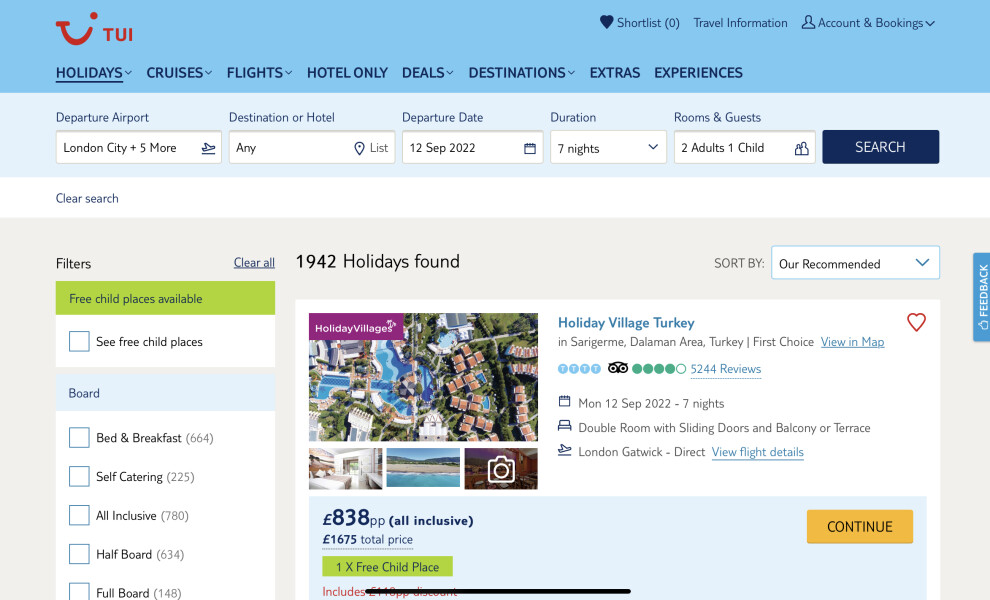Image resolution: width=990 pixels, height=600 pixels.
Task: Enable the All Inclusive filter
Action: click(79, 515)
